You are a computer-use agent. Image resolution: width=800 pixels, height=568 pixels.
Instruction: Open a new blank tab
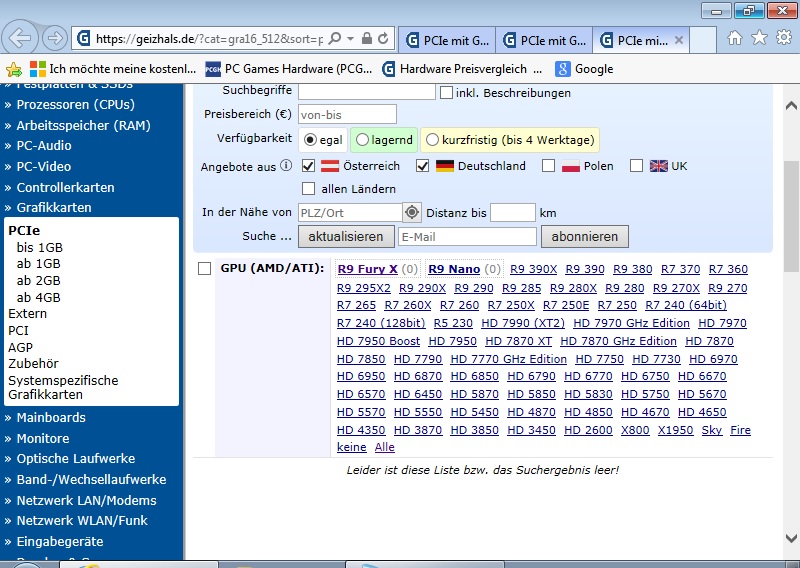point(703,40)
